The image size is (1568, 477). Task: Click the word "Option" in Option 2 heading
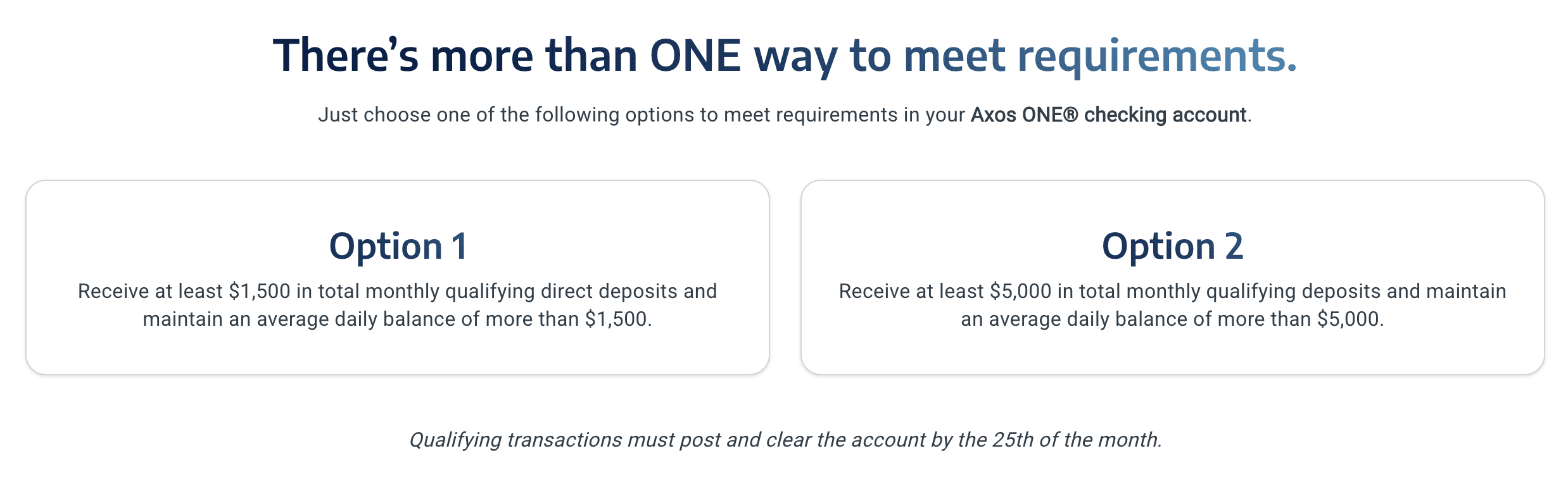point(1158,246)
